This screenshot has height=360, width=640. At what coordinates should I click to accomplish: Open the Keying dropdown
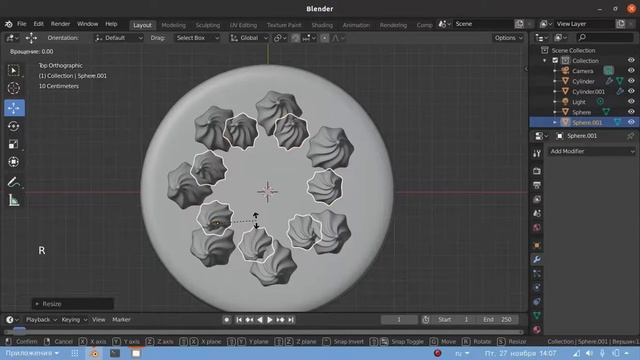[x=74, y=320]
